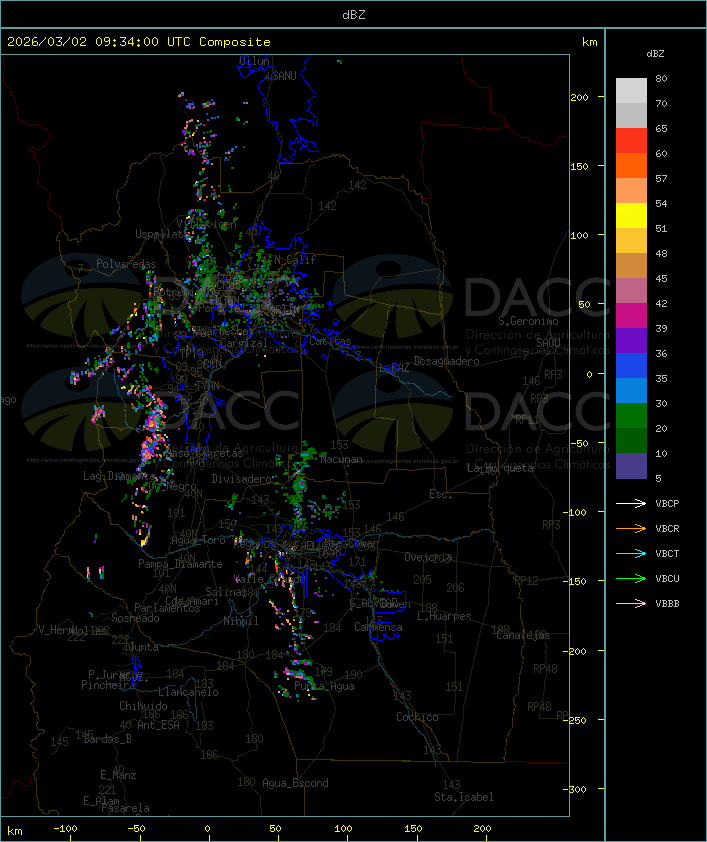The width and height of the screenshot is (707, 842).
Task: Click the white VBCP arrow icon
Action: point(631,504)
